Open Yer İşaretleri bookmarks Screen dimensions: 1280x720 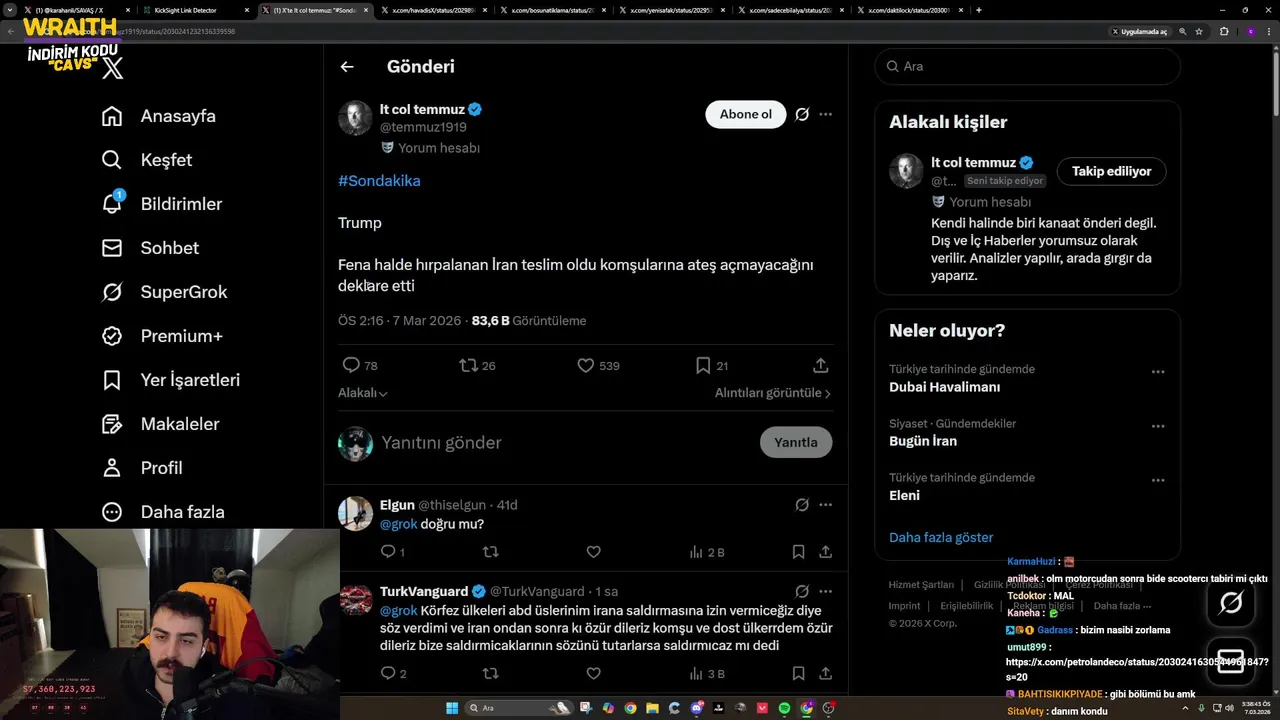tap(171, 380)
